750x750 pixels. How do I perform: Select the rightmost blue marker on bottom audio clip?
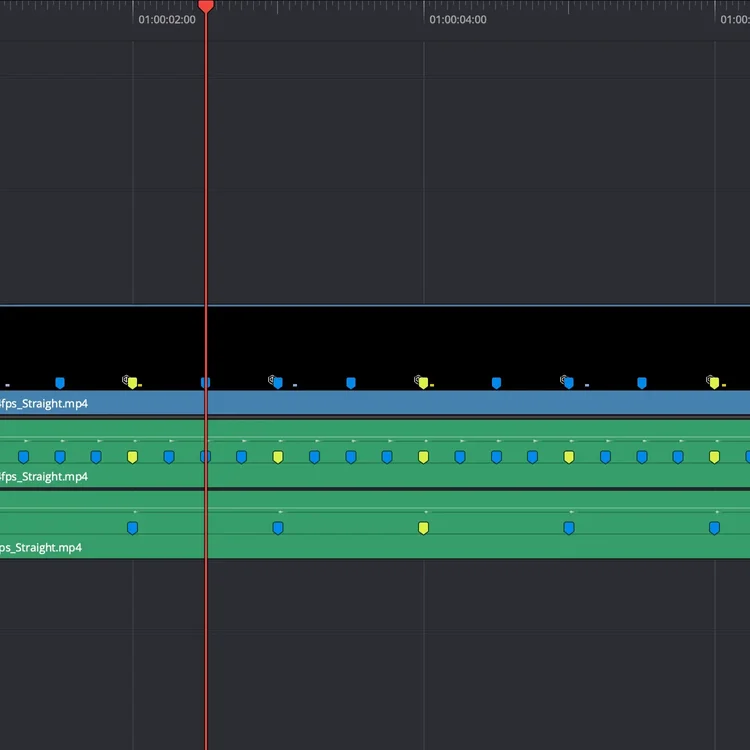point(714,528)
